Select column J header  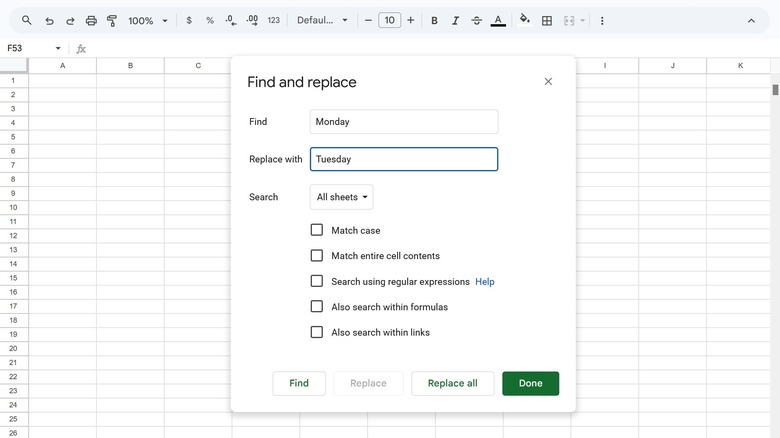pos(673,65)
